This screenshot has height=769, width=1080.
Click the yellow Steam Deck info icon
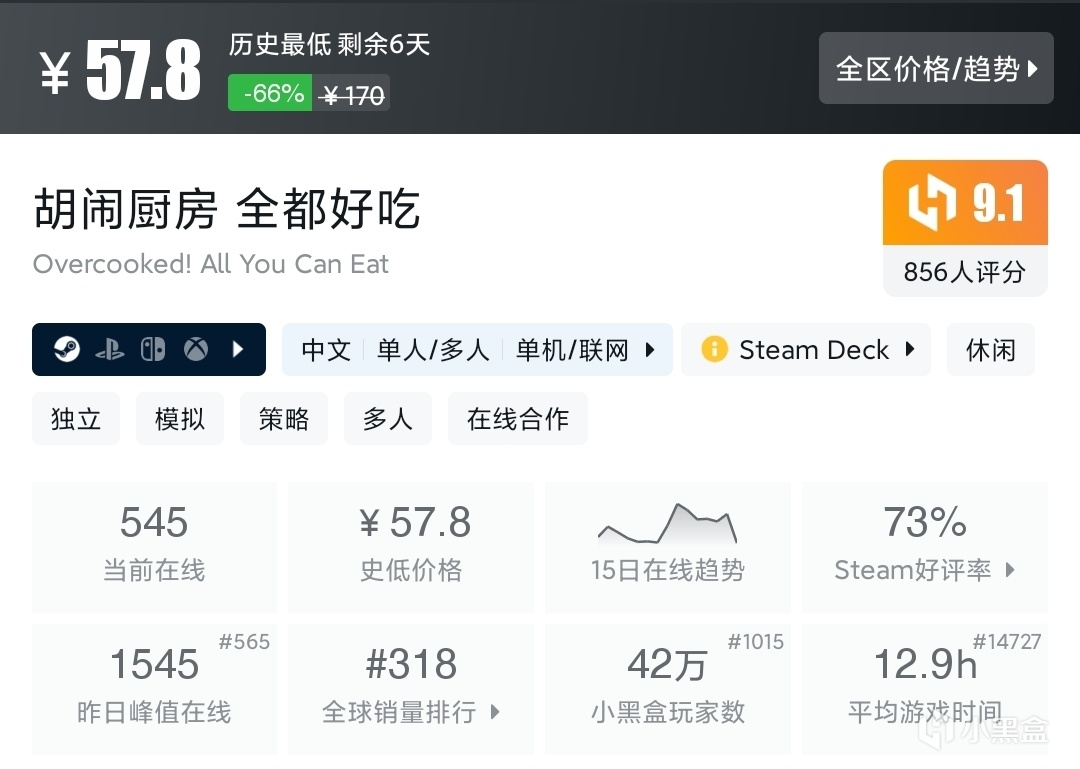click(714, 350)
